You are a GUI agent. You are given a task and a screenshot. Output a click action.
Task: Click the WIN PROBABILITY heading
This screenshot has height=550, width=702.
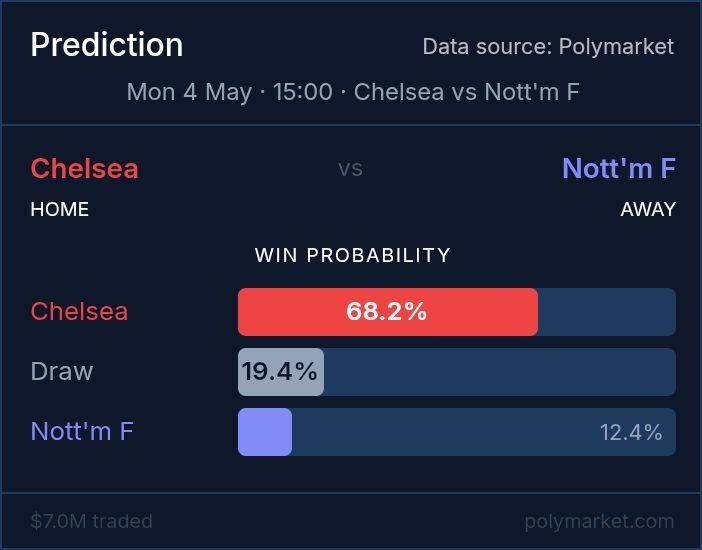[352, 255]
